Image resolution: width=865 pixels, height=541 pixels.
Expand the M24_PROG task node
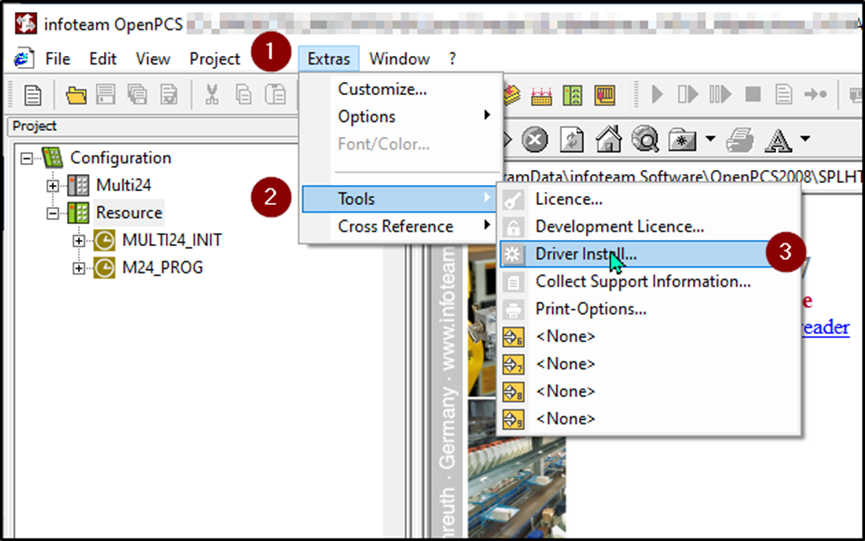point(78,268)
